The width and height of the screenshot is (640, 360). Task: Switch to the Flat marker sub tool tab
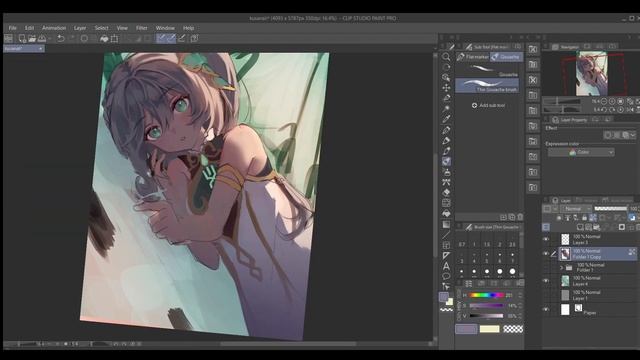pyautogui.click(x=473, y=57)
